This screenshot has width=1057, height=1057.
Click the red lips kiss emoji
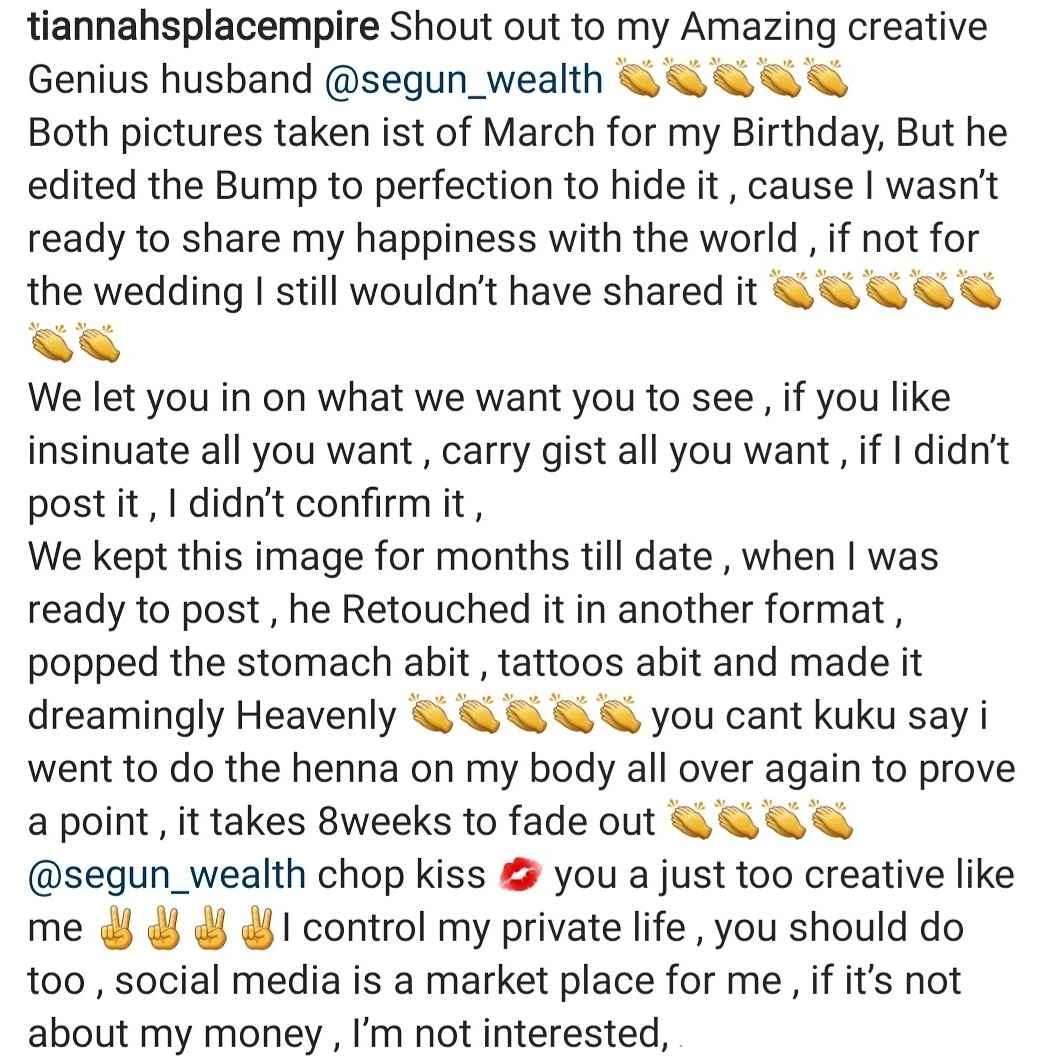click(x=520, y=874)
